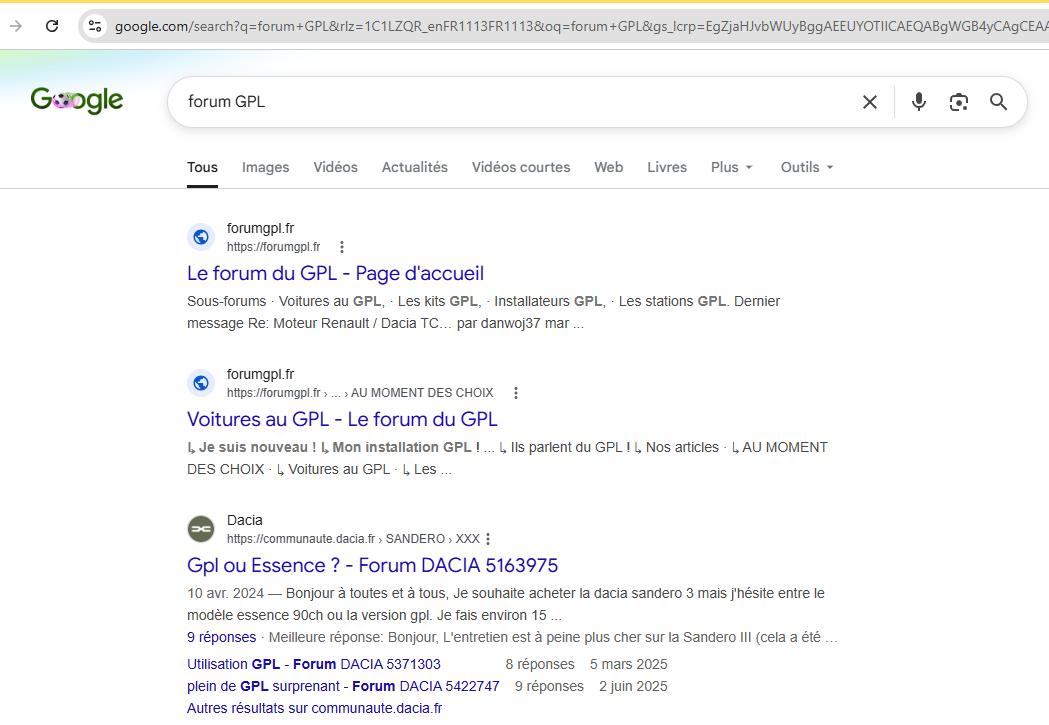Open 'Le forum du GPL - Page d'accueil' link
The width and height of the screenshot is (1049, 725).
335,274
